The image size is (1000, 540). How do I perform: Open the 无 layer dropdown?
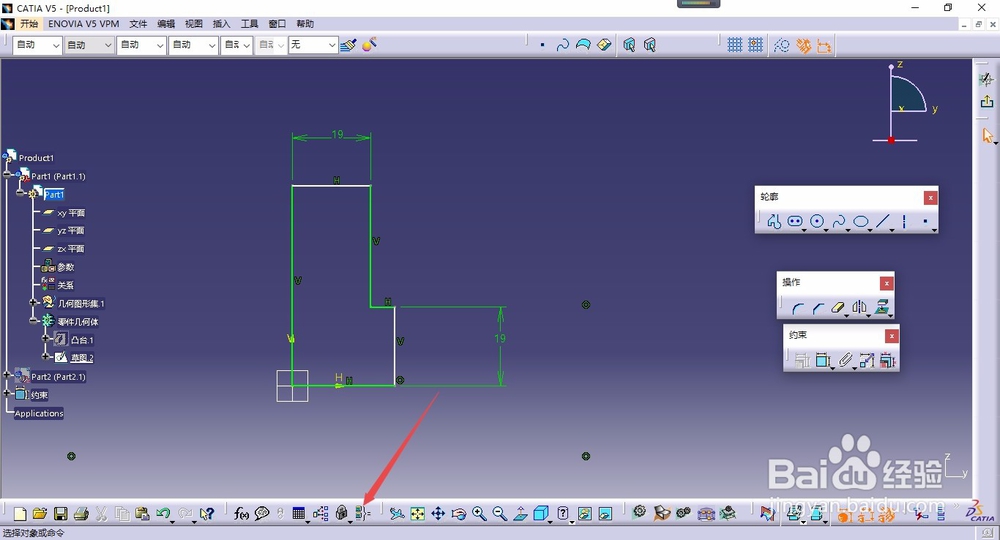312,45
